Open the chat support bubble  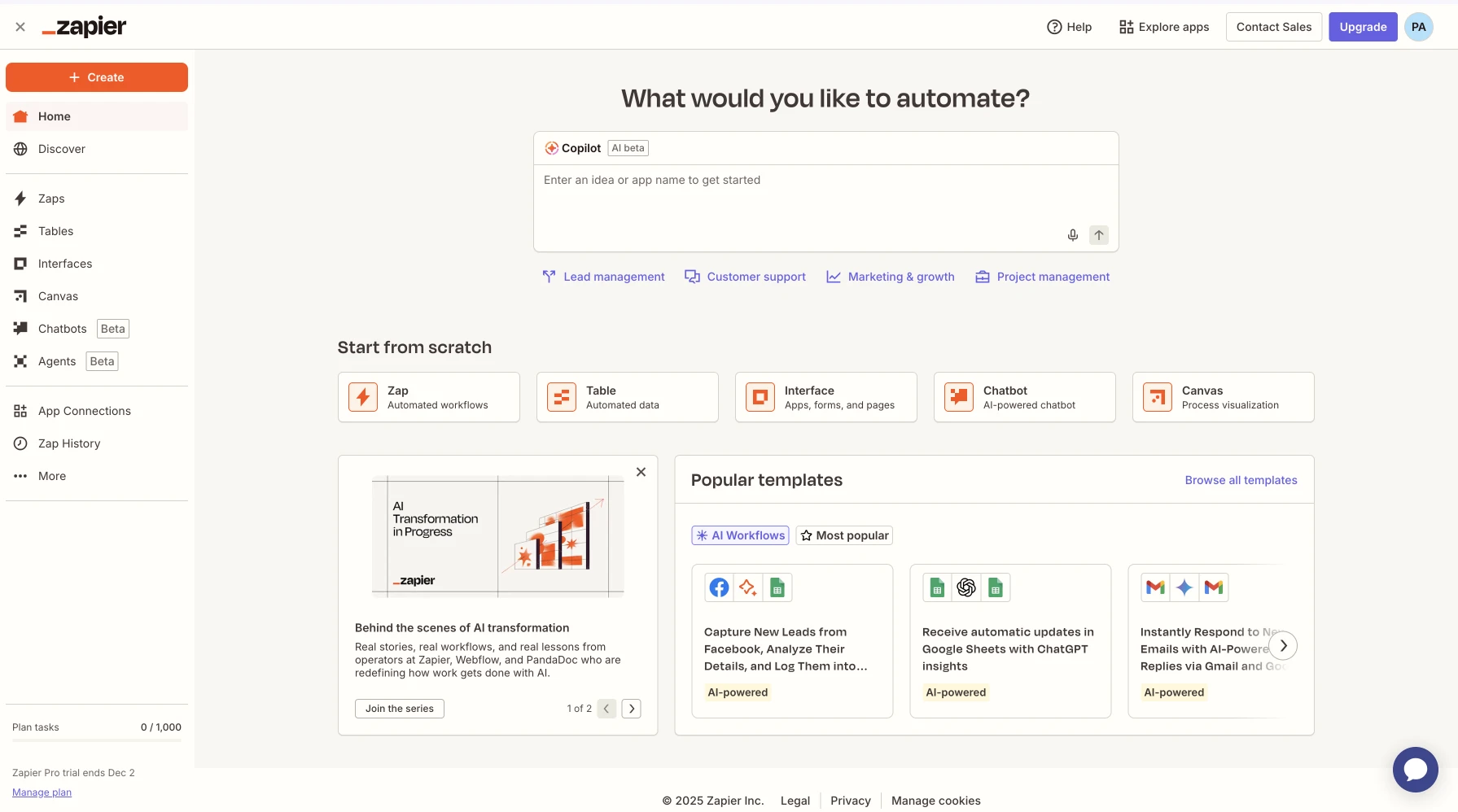coord(1415,769)
